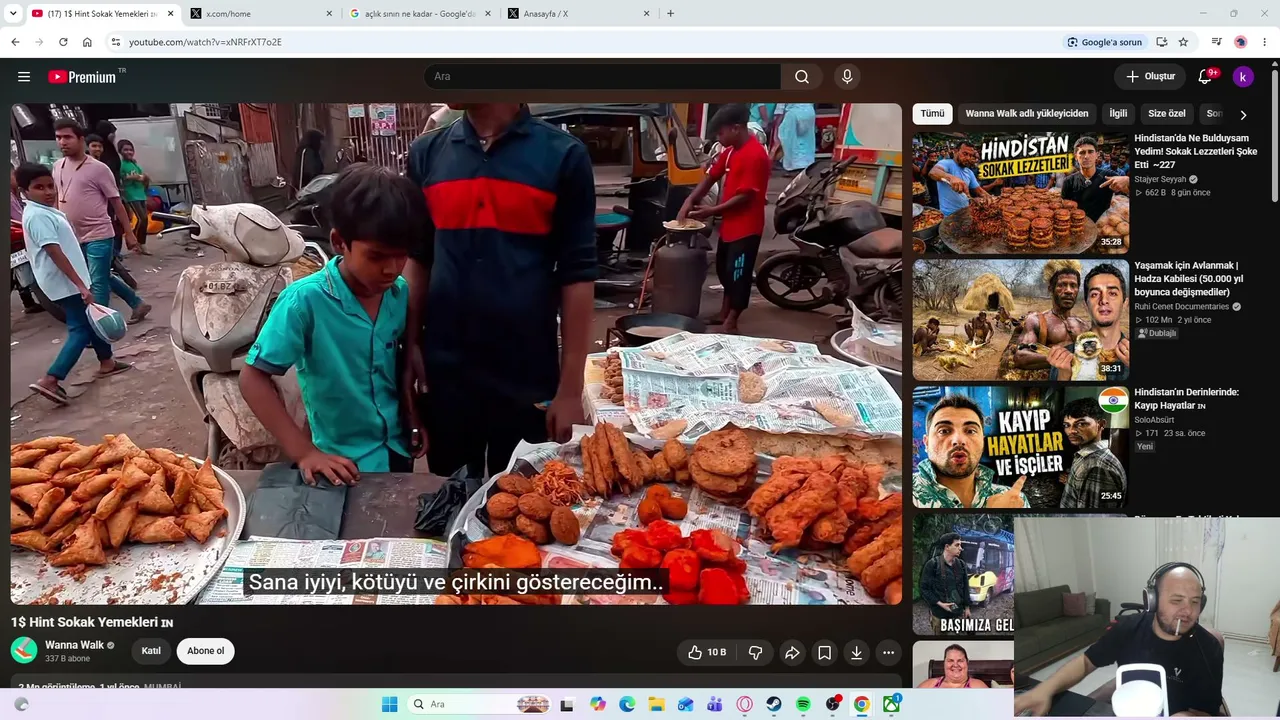Click the video player frame
The image size is (1280, 720).
click(456, 354)
